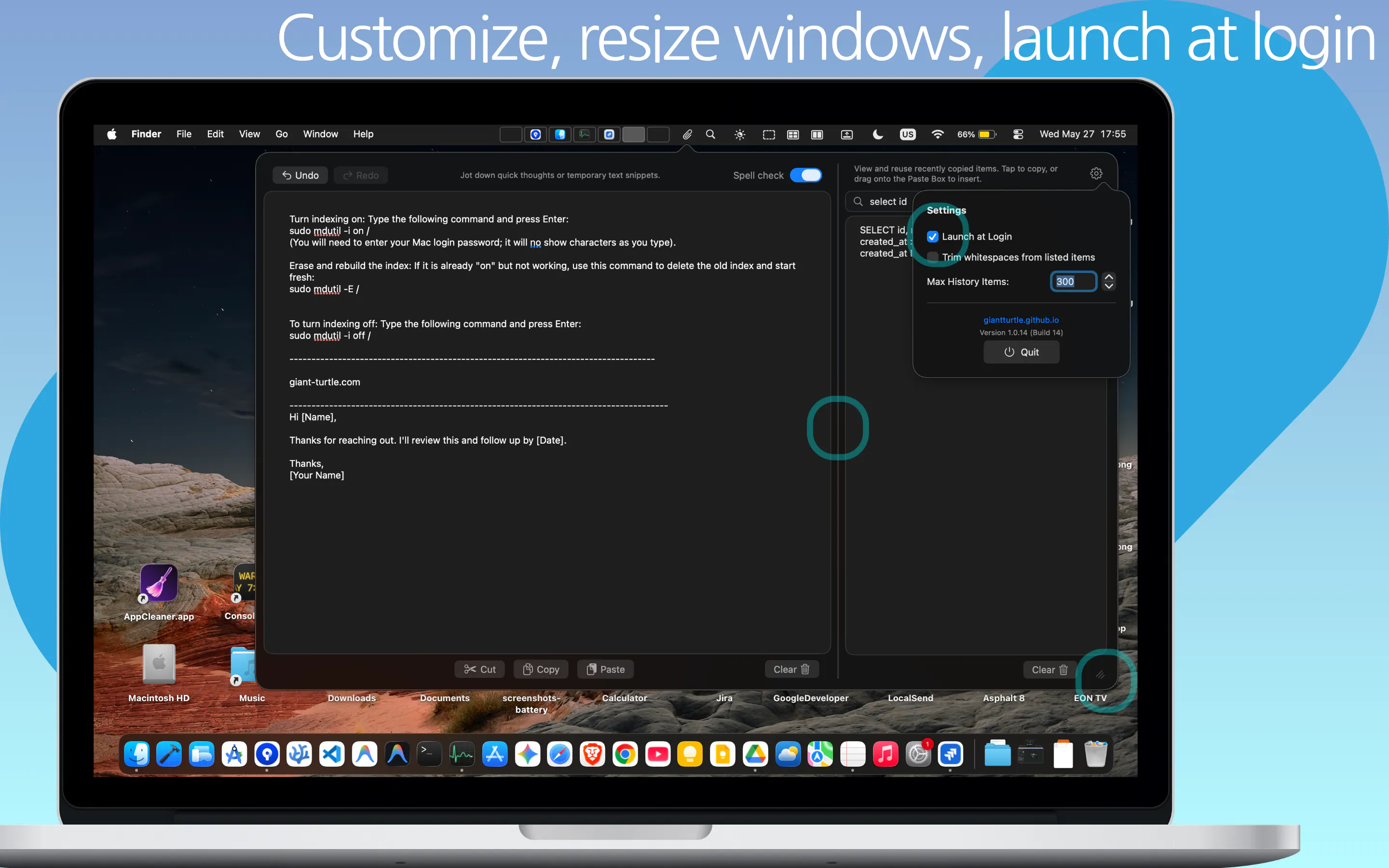1389x868 pixels.
Task: Click the window resize handle
Action: (x=1100, y=675)
